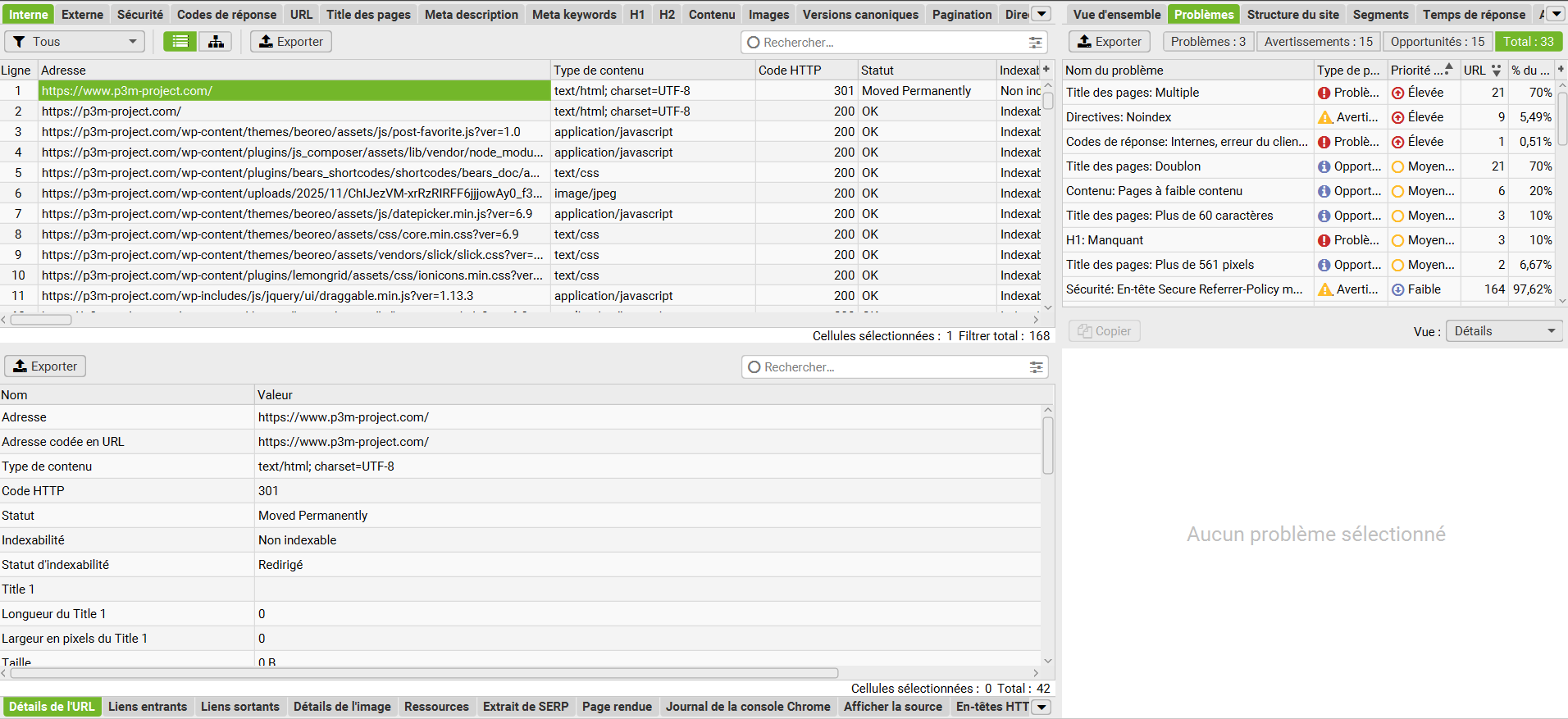1568x719 pixels.
Task: Click the info icon for Contenu: Pages à faible contenu
Action: 1324,192
